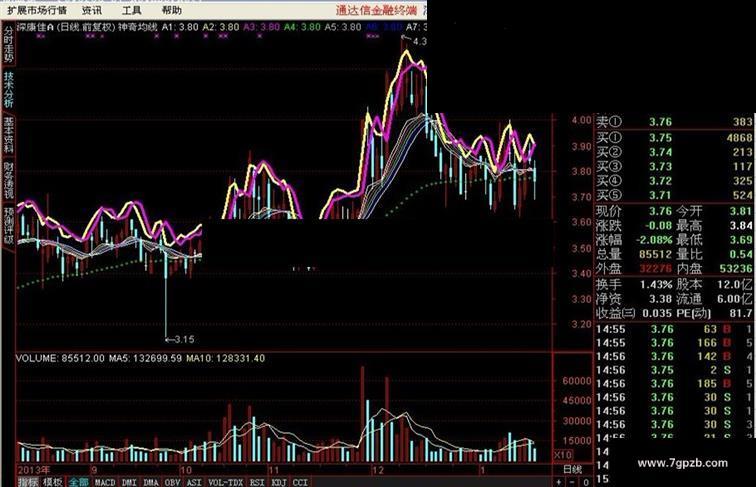Click the 买⑤ bid row priced 3.71
Image resolution: width=756 pixels, height=487 pixels.
click(x=674, y=196)
